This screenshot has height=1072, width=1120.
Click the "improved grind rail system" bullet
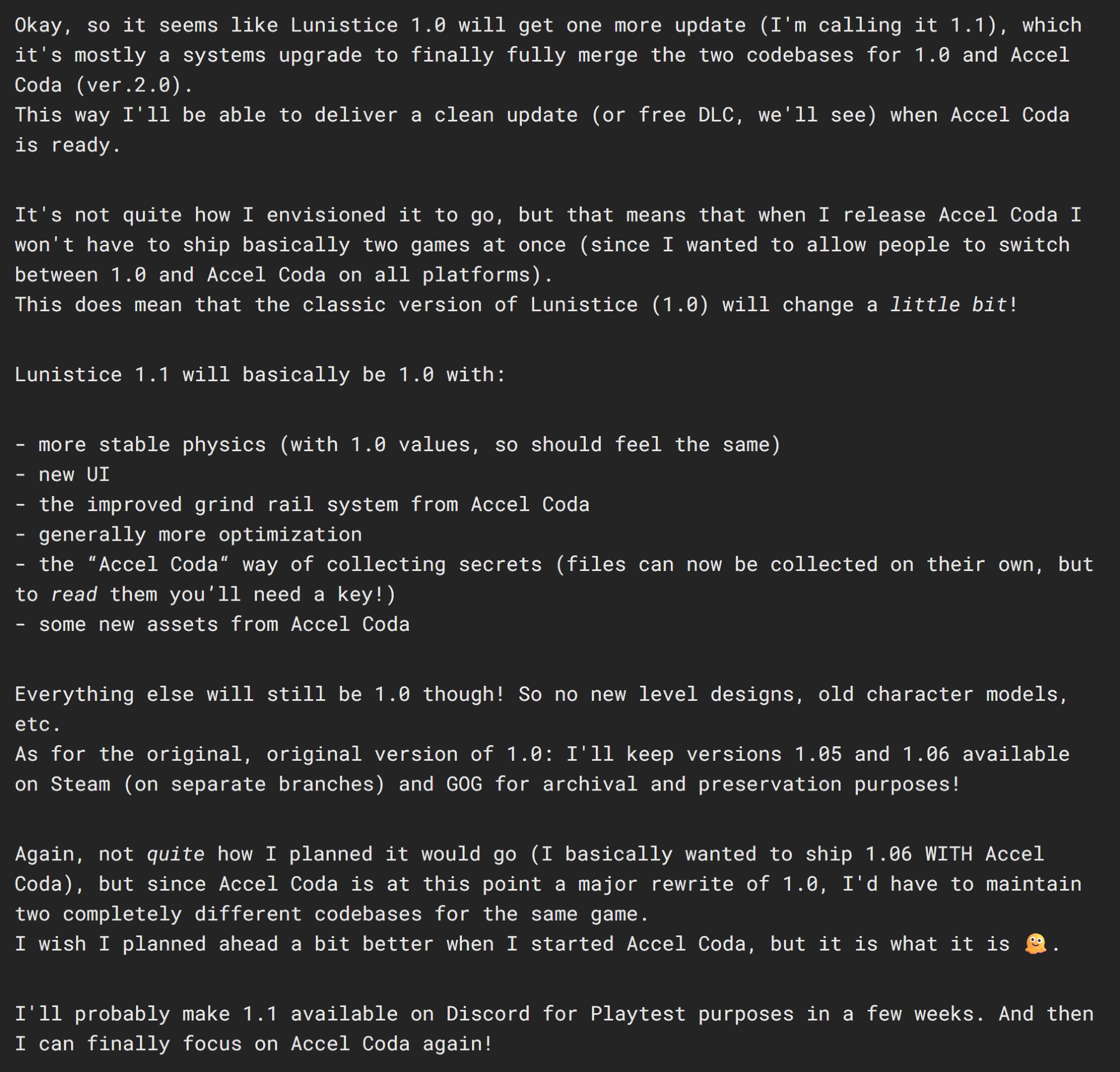tap(314, 504)
